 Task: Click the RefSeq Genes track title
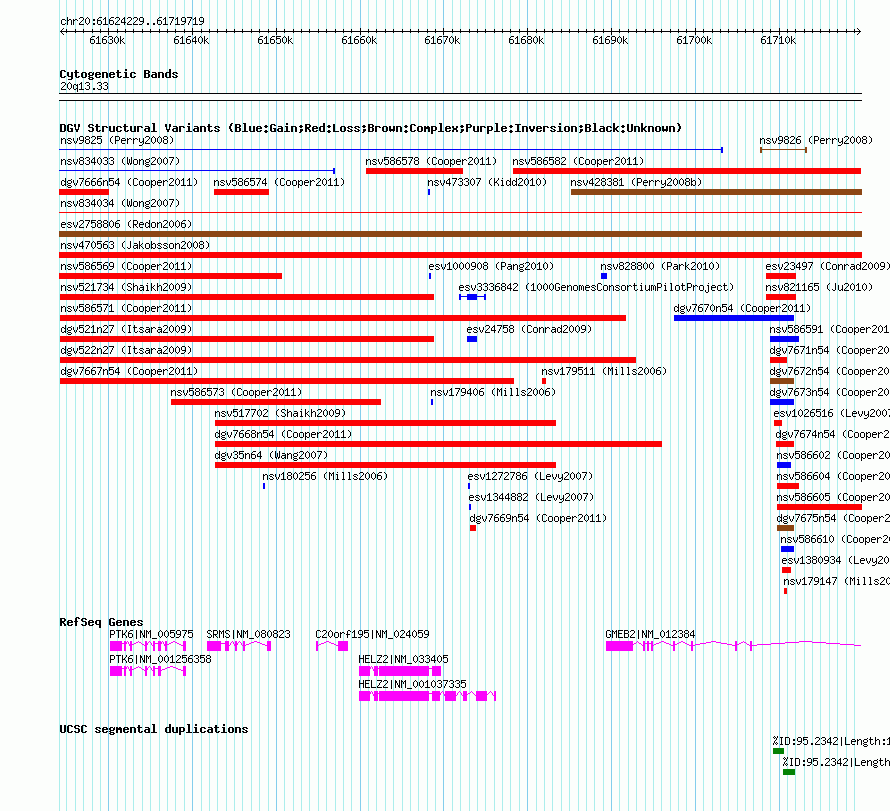[101, 622]
